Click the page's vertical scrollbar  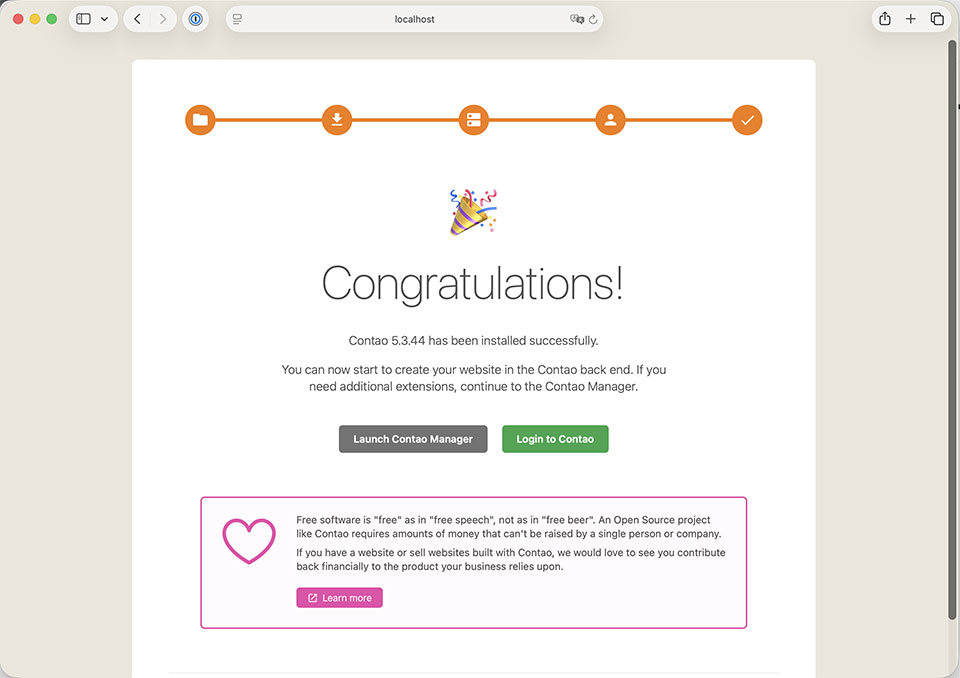pyautogui.click(x=952, y=330)
